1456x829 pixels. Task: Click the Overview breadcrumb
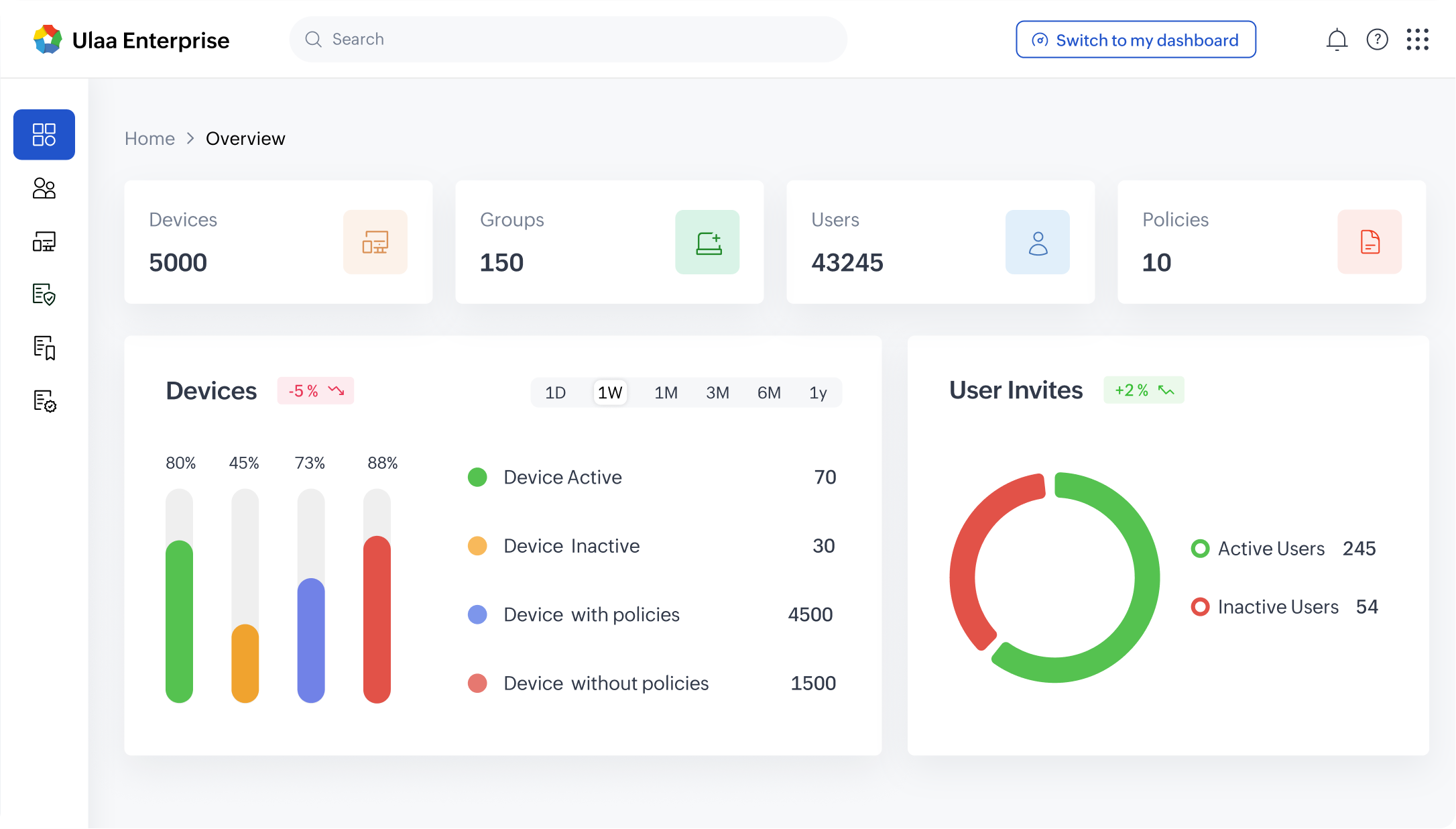coord(245,139)
